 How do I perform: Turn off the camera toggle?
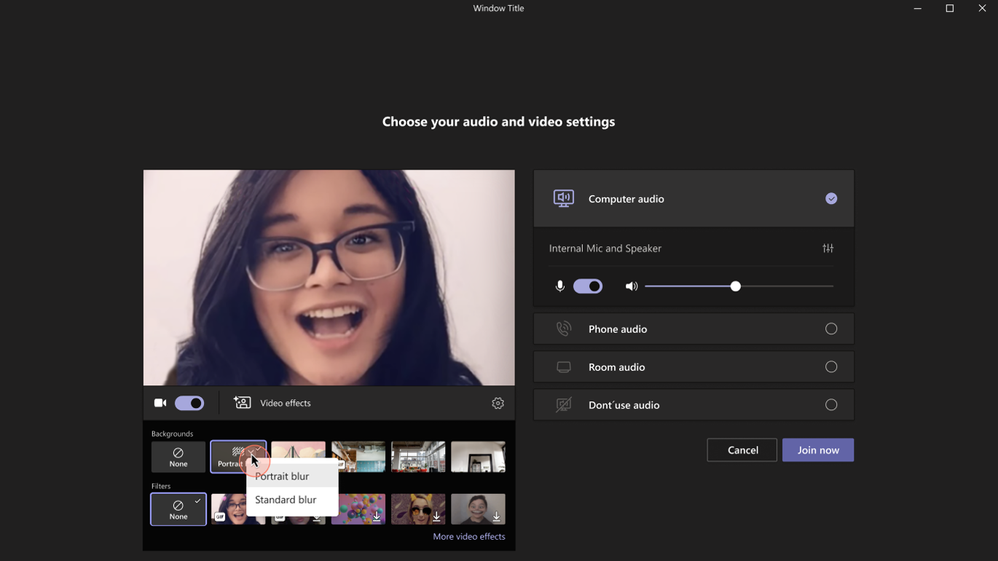(x=189, y=403)
